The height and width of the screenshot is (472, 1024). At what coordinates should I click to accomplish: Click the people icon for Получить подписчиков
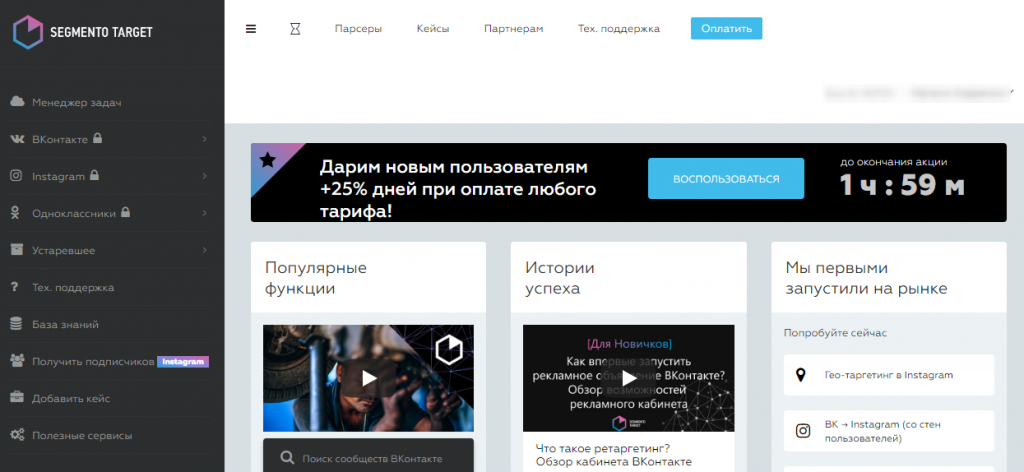tap(18, 361)
